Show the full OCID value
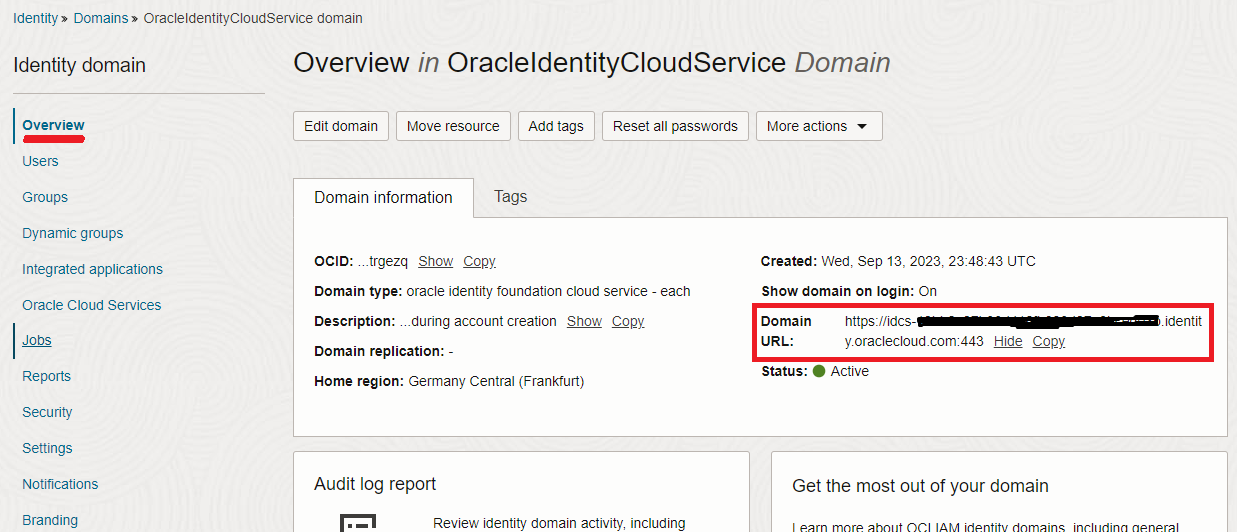Viewport: 1237px width, 532px height. (435, 261)
